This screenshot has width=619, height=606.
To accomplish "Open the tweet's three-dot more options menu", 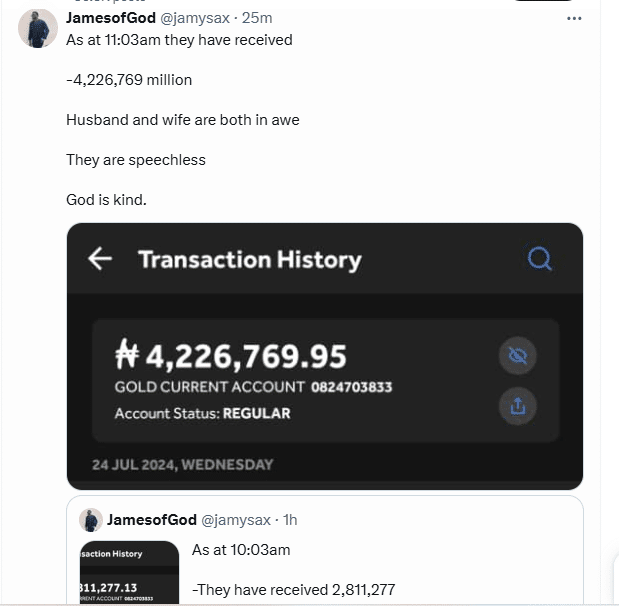I will click(x=574, y=18).
